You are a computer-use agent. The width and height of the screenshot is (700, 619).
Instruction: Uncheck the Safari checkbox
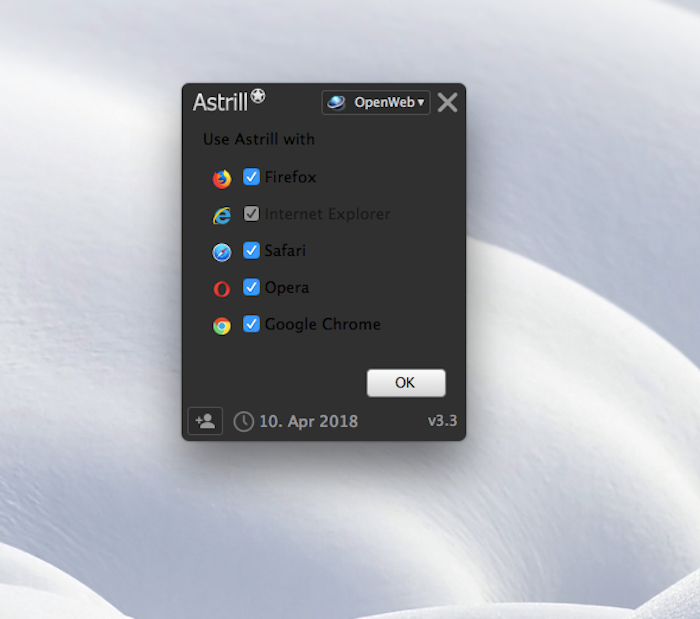[x=251, y=250]
